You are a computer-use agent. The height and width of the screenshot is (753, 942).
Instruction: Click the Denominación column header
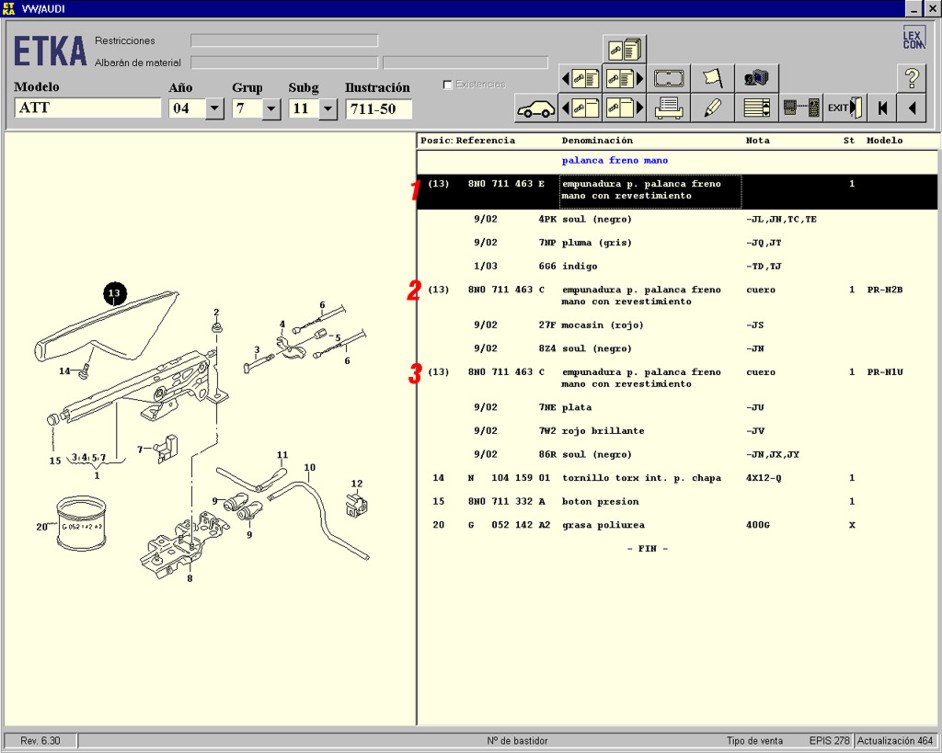click(597, 141)
